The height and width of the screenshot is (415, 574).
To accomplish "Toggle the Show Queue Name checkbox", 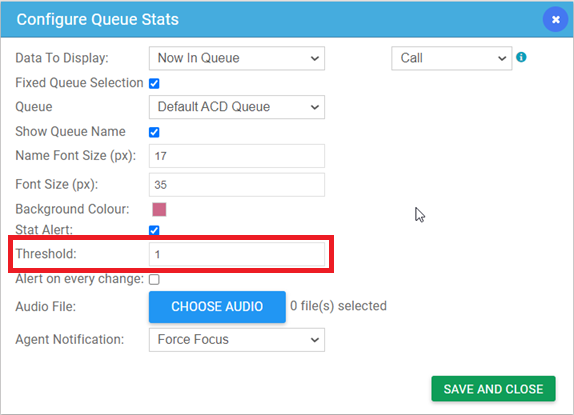I will (x=154, y=132).
